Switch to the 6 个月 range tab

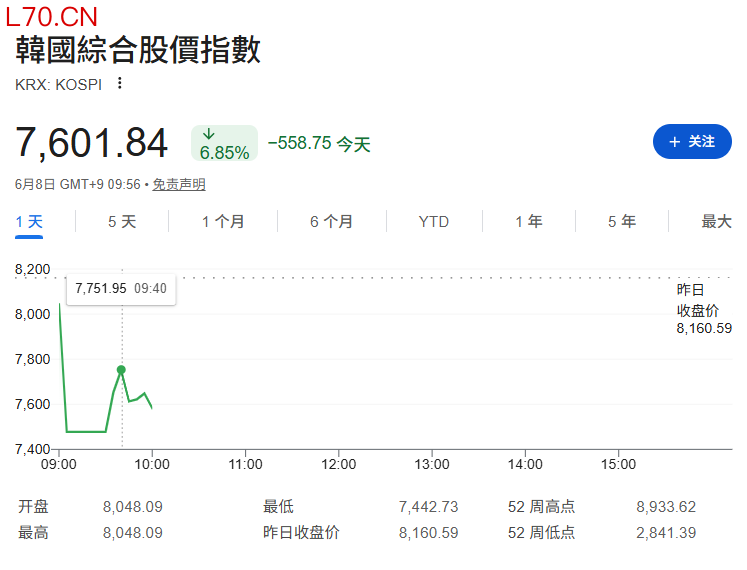point(332,222)
